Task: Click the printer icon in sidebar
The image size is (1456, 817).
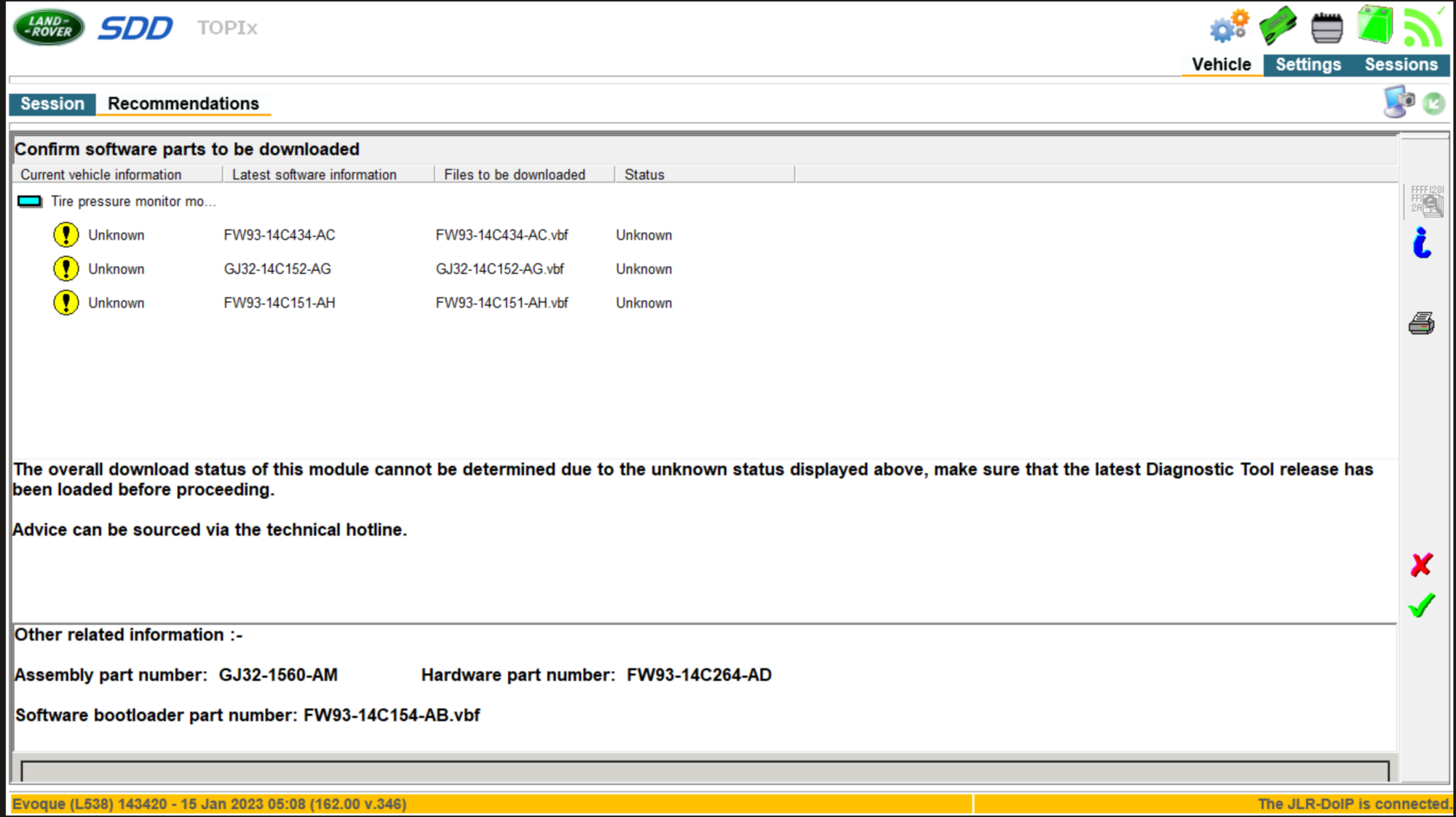Action: click(x=1421, y=323)
